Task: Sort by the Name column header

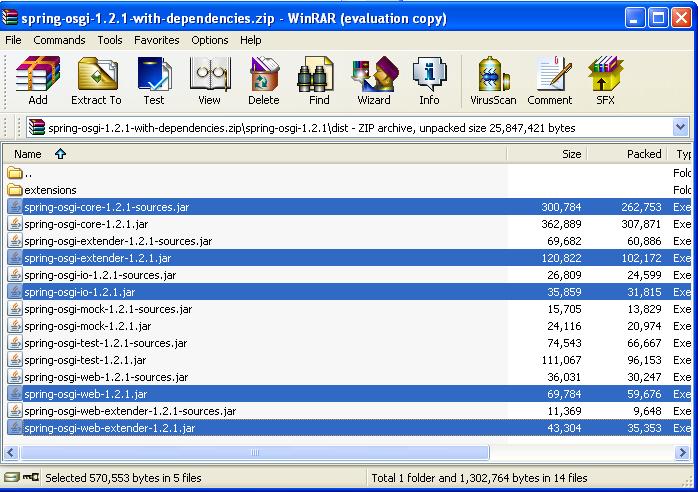Action: pos(255,154)
